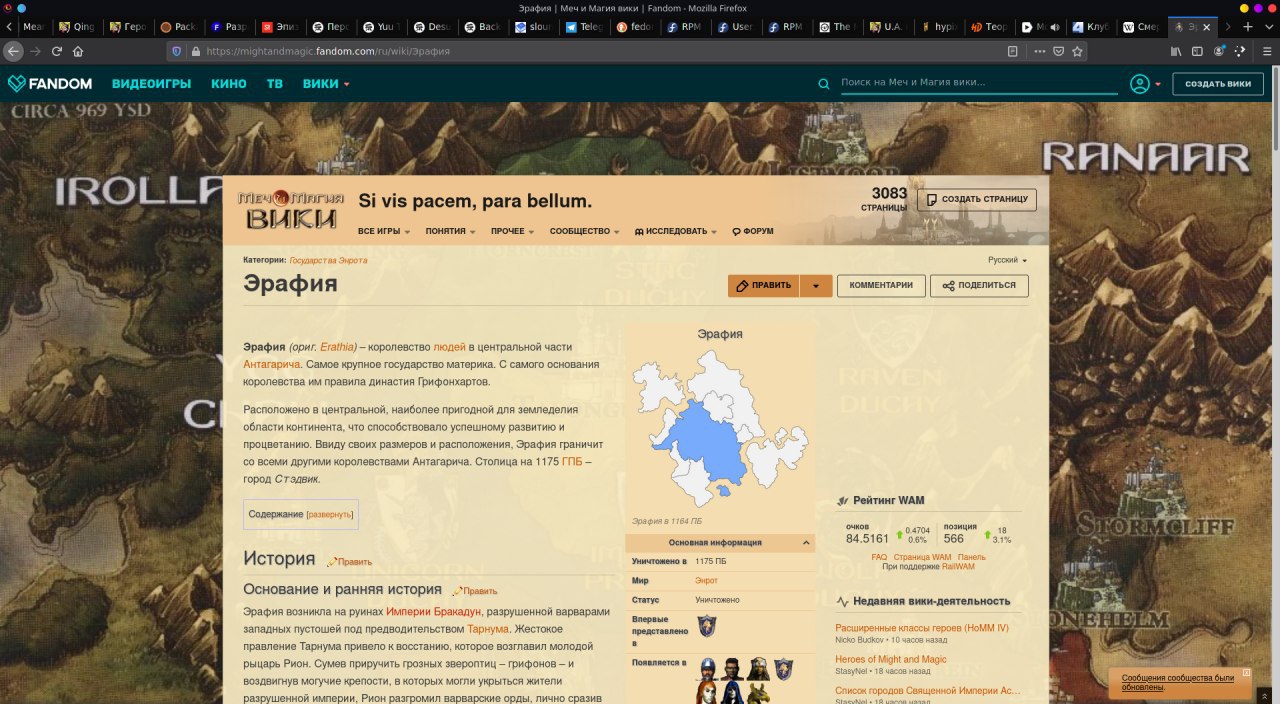The image size is (1280, 704).
Task: Open the dropdown arrow next to ПРАВИТЬ
Action: (x=816, y=286)
